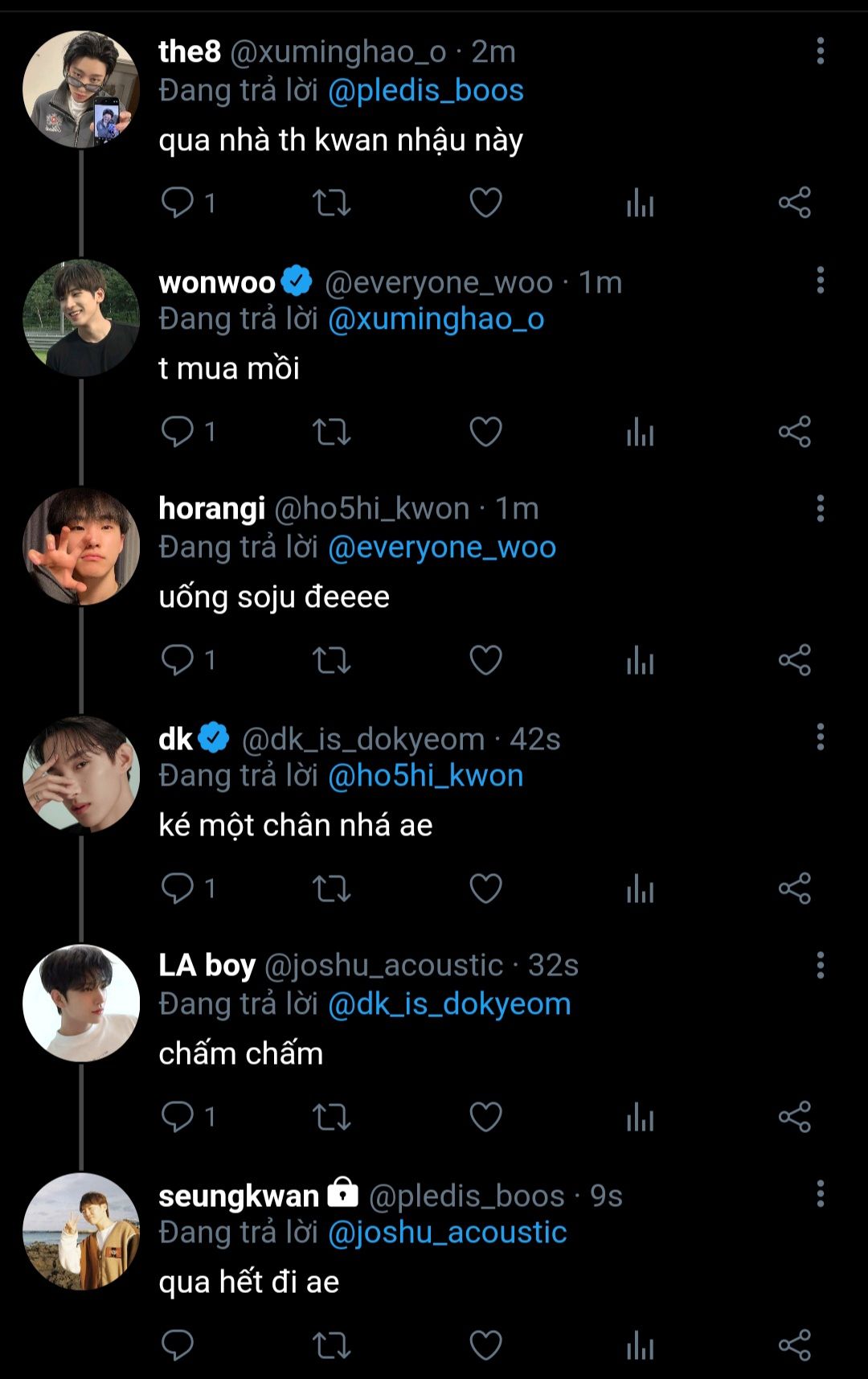Reply to seungkwan's "qua hết đi ae" tweet
Image resolution: width=868 pixels, height=1379 pixels.
178,1345
